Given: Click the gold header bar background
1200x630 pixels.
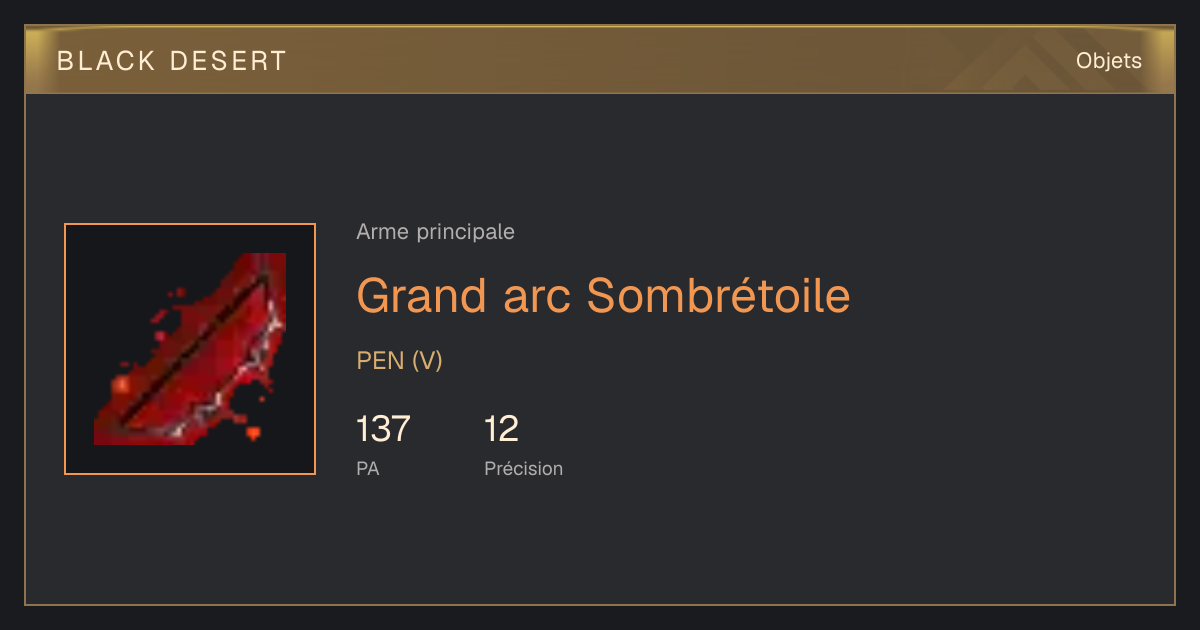Looking at the screenshot, I should pyautogui.click(x=600, y=61).
